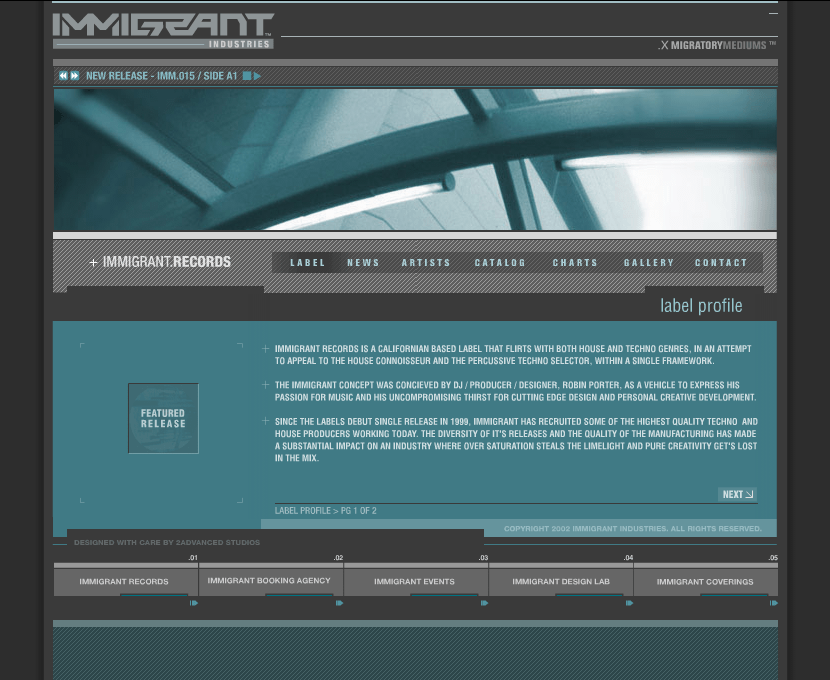
Task: Click the 'LABEL PROFILE > PG 1 OF 2' text
Action: (326, 511)
